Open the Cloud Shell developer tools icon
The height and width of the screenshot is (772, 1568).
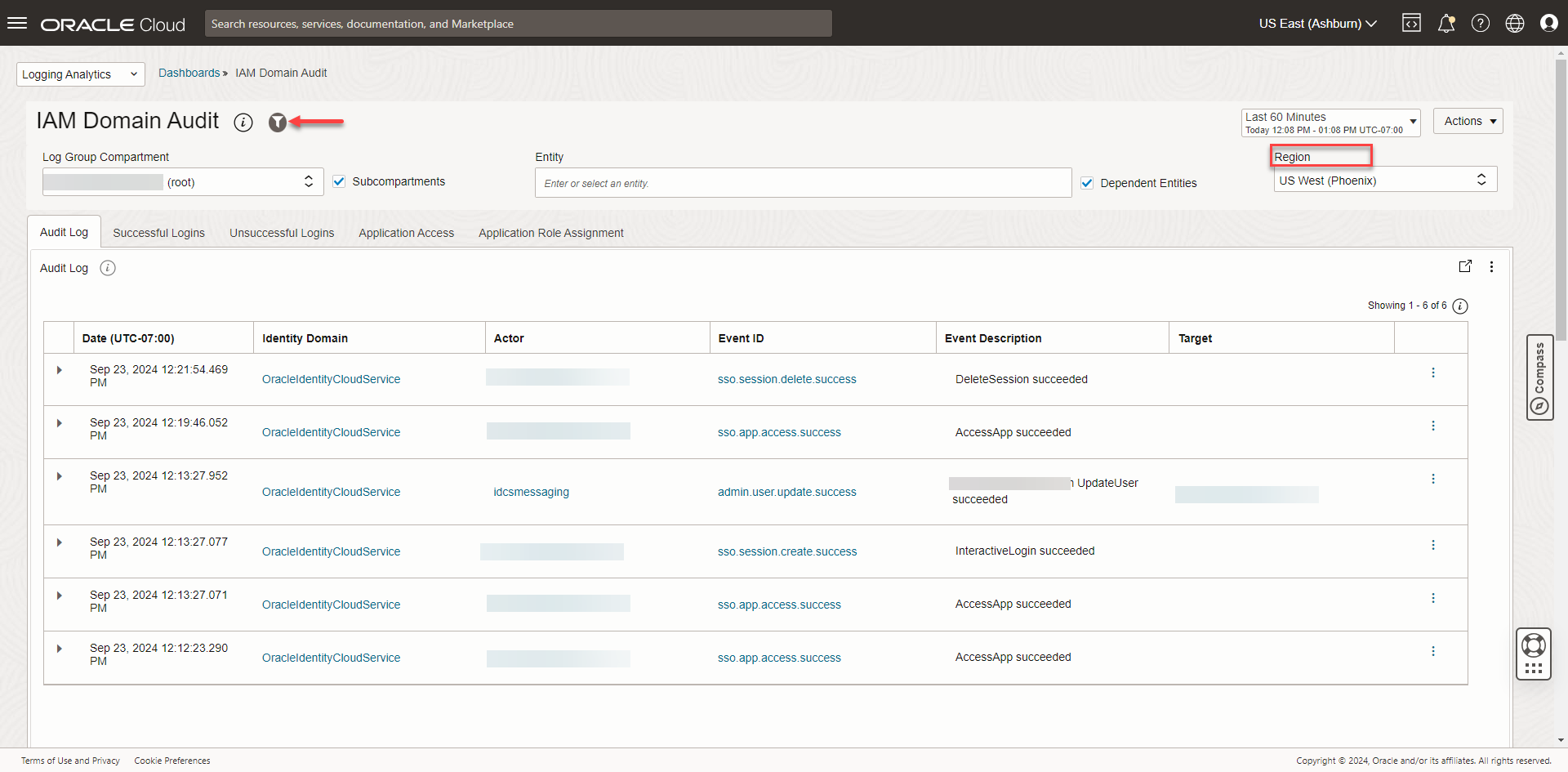[1411, 23]
